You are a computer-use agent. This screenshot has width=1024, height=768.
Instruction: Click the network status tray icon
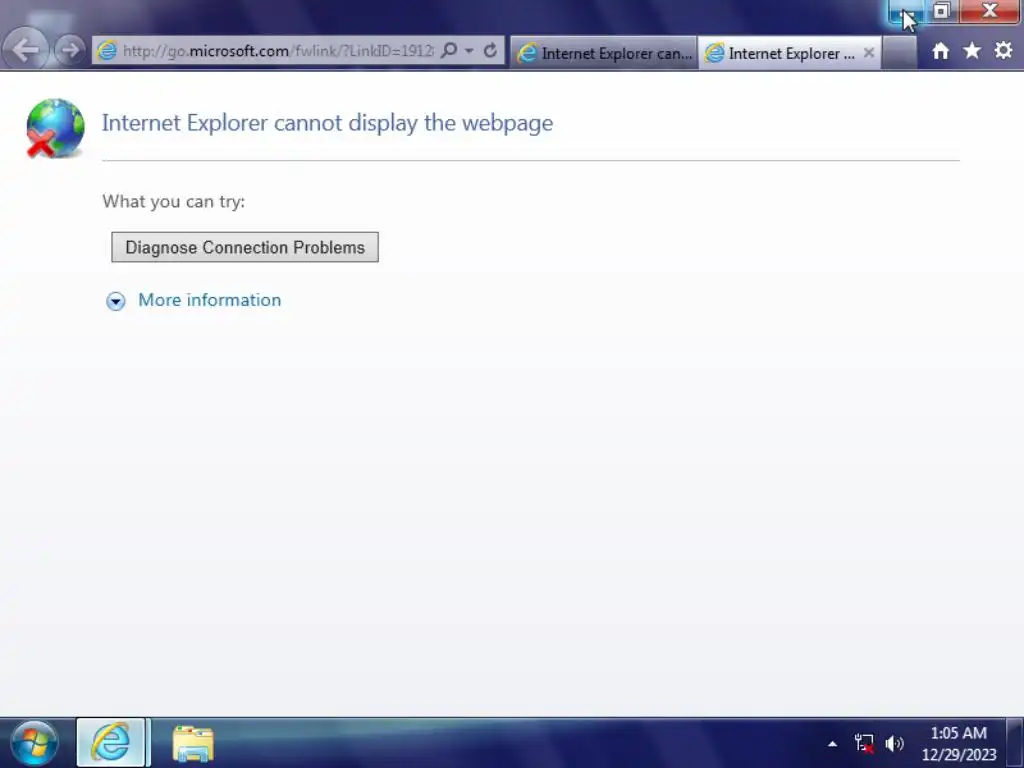pos(864,743)
